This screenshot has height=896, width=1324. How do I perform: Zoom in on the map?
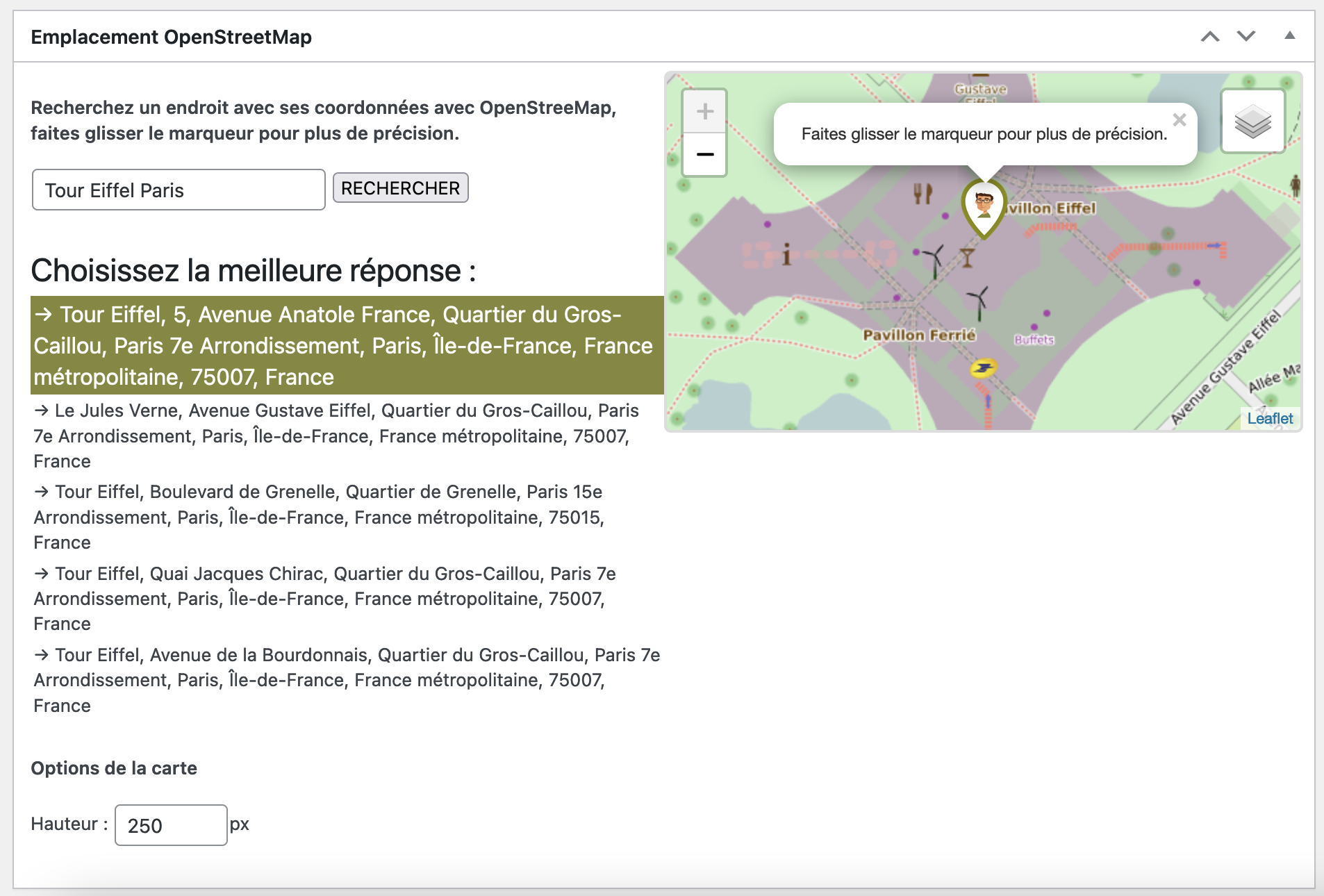pyautogui.click(x=704, y=111)
